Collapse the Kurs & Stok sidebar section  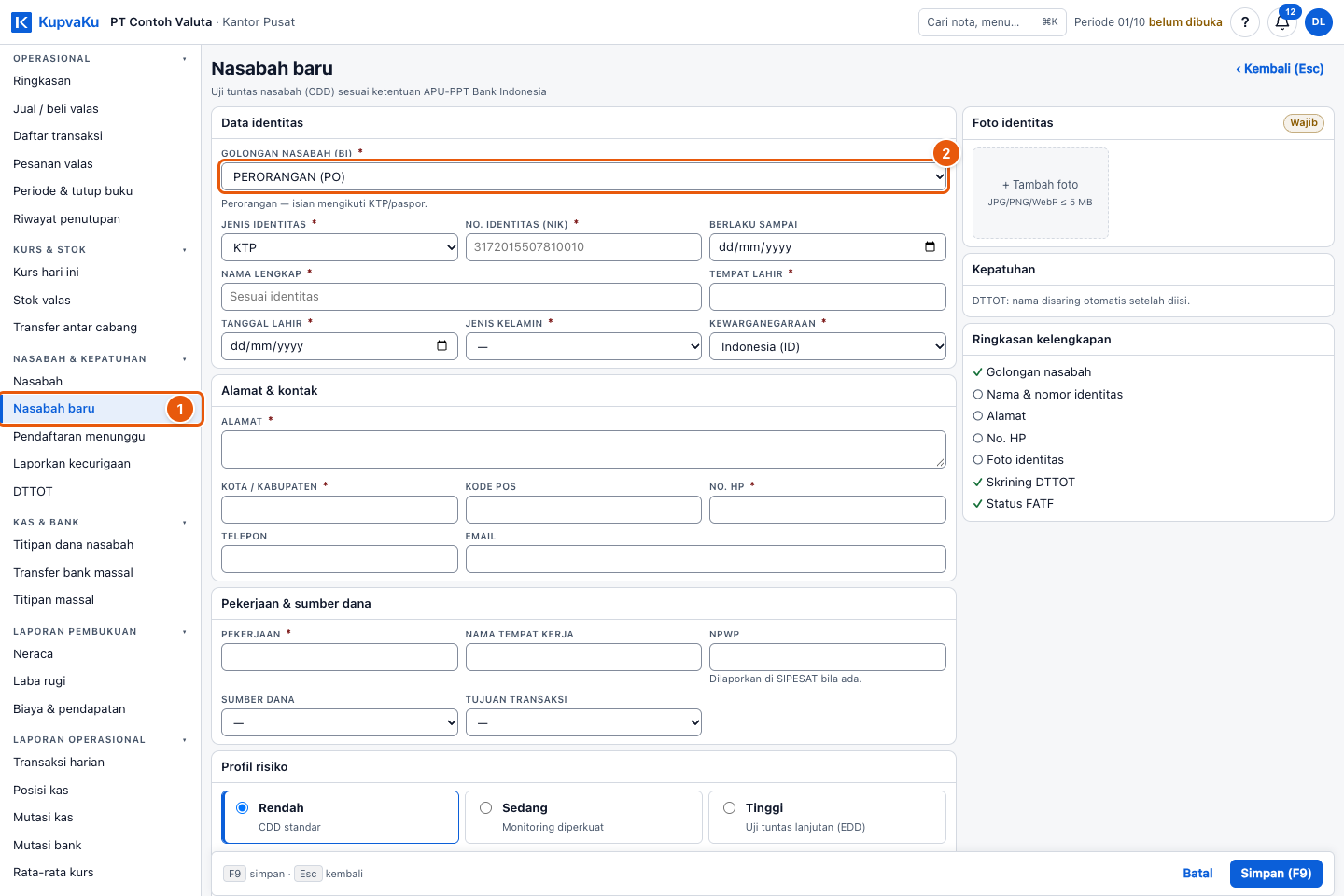100,250
